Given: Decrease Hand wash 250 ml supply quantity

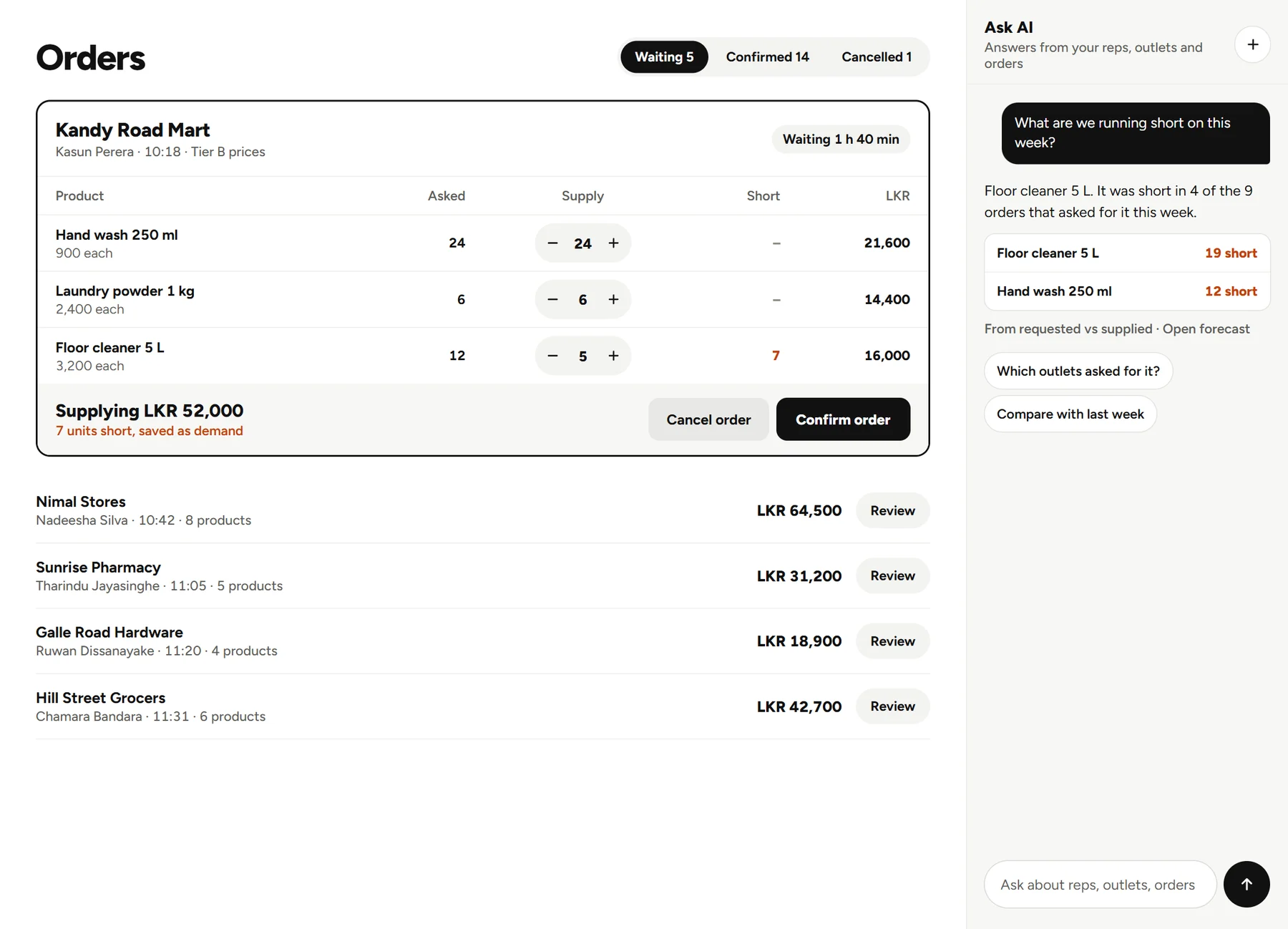Looking at the screenshot, I should click(x=552, y=243).
